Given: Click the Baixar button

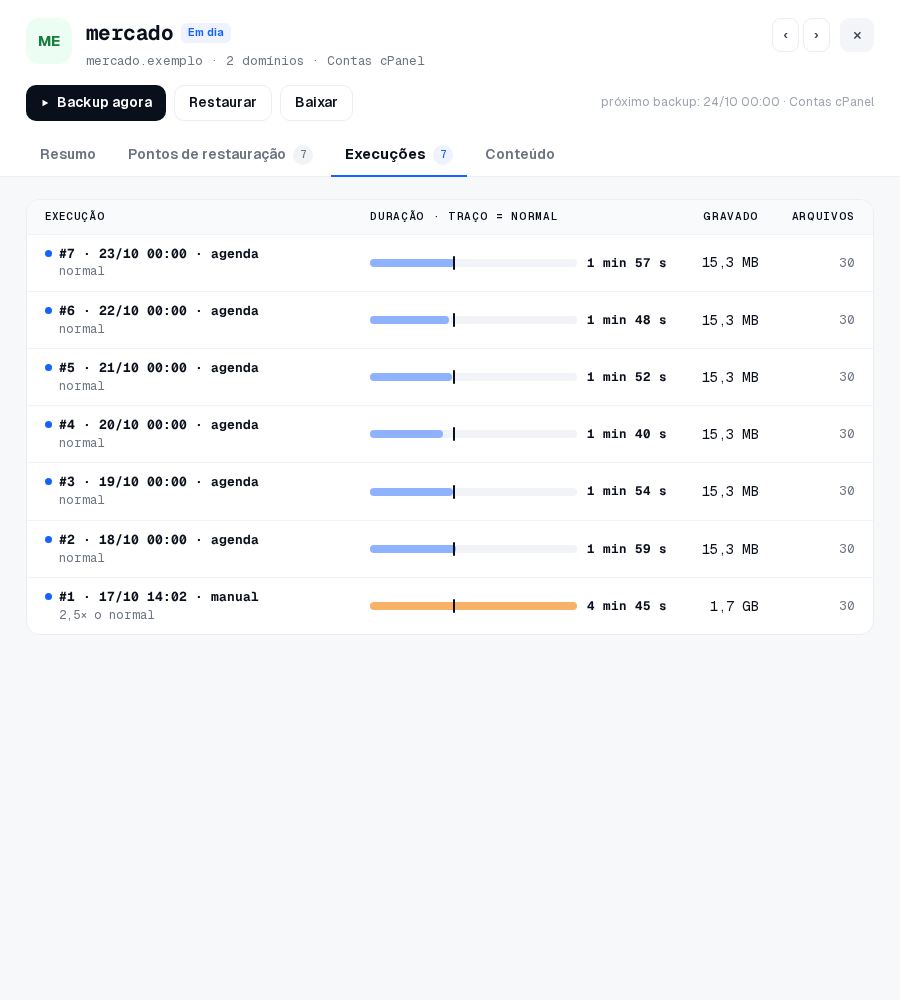Looking at the screenshot, I should [316, 103].
